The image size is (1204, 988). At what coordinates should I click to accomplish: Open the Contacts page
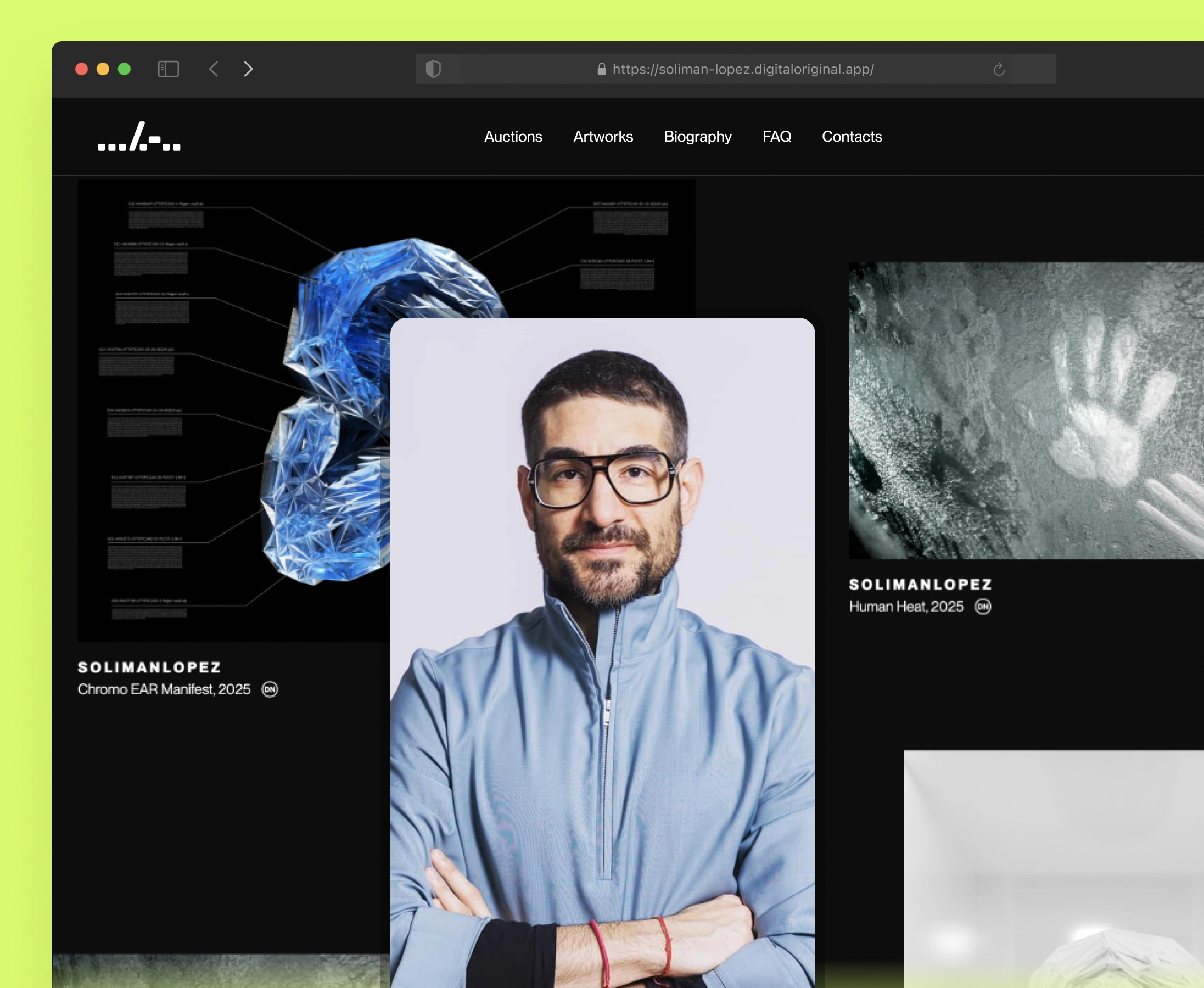tap(852, 137)
